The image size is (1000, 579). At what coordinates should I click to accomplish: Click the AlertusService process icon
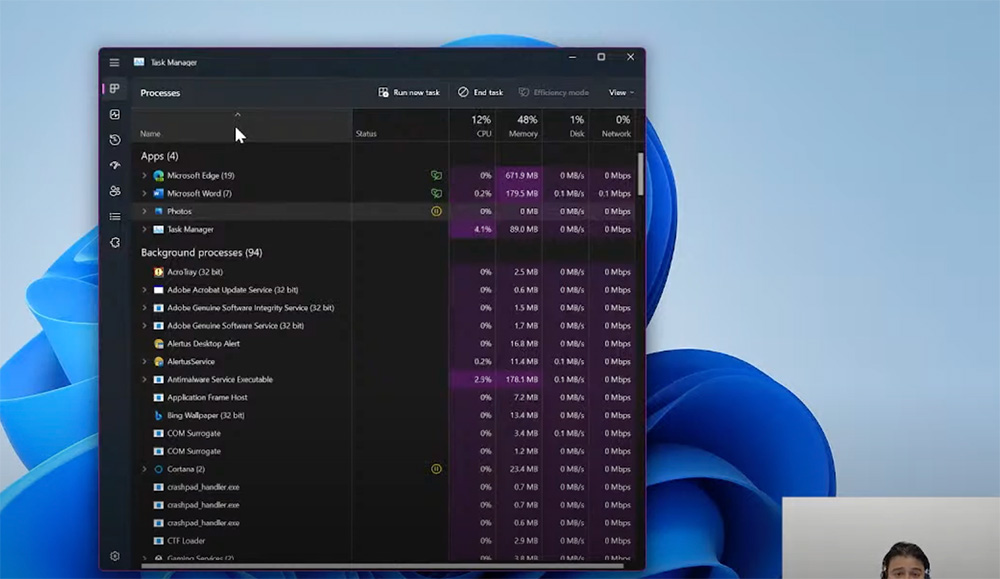coord(158,362)
